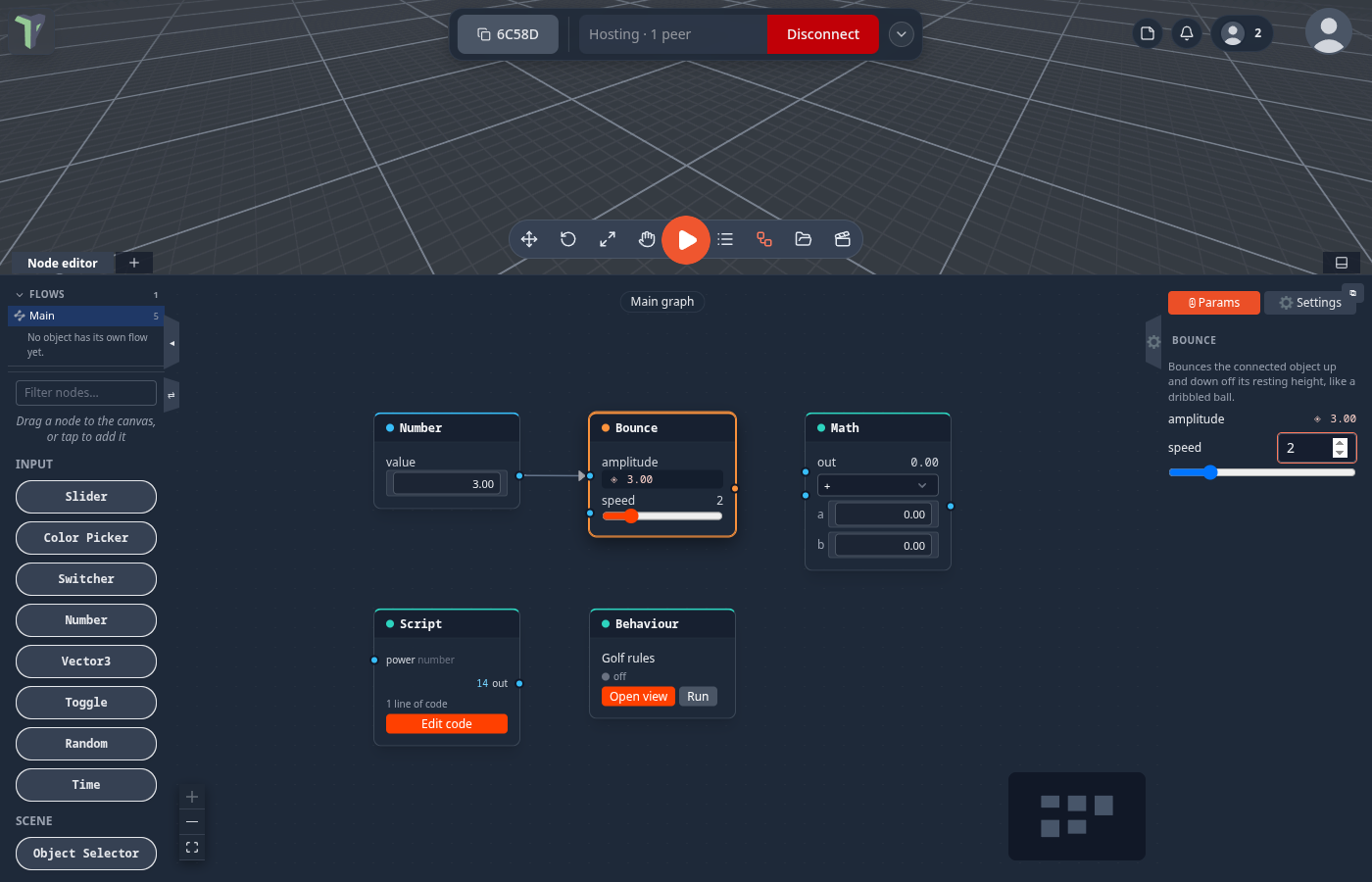Viewport: 1372px width, 882px height.
Task: Click Edit code on Script node
Action: [x=447, y=724]
